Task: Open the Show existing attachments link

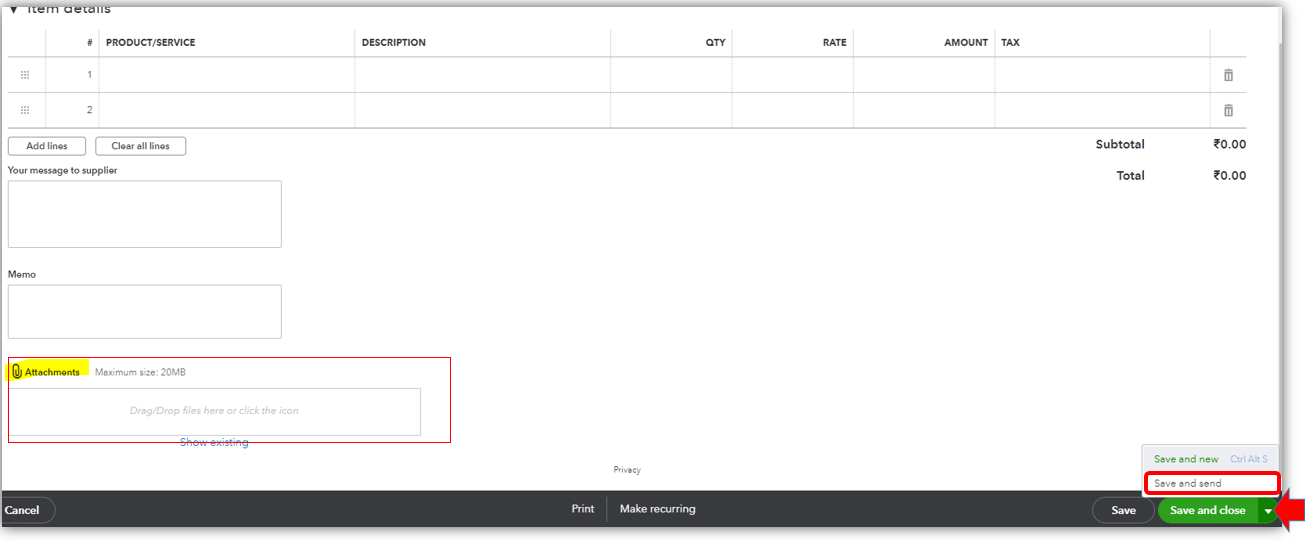Action: (214, 442)
